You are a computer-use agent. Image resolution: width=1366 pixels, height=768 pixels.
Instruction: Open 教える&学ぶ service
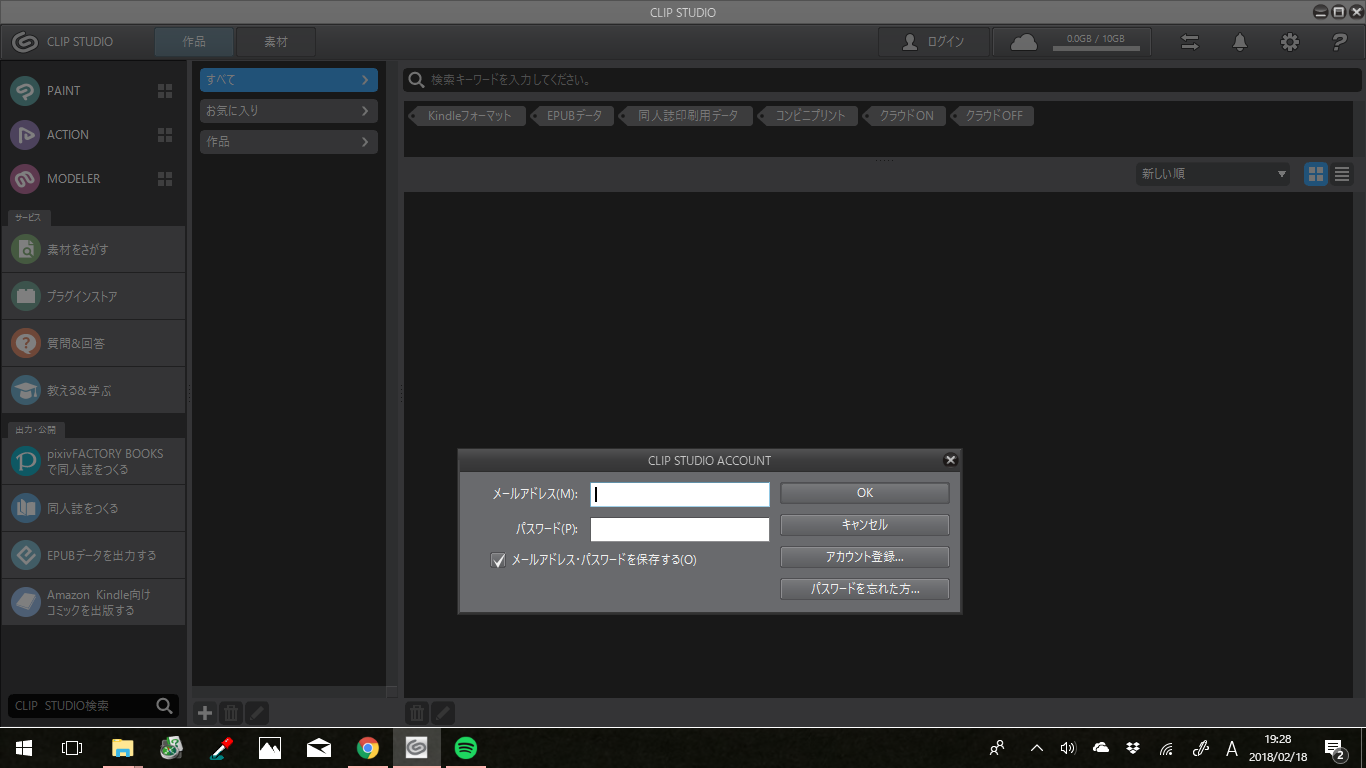tap(94, 390)
